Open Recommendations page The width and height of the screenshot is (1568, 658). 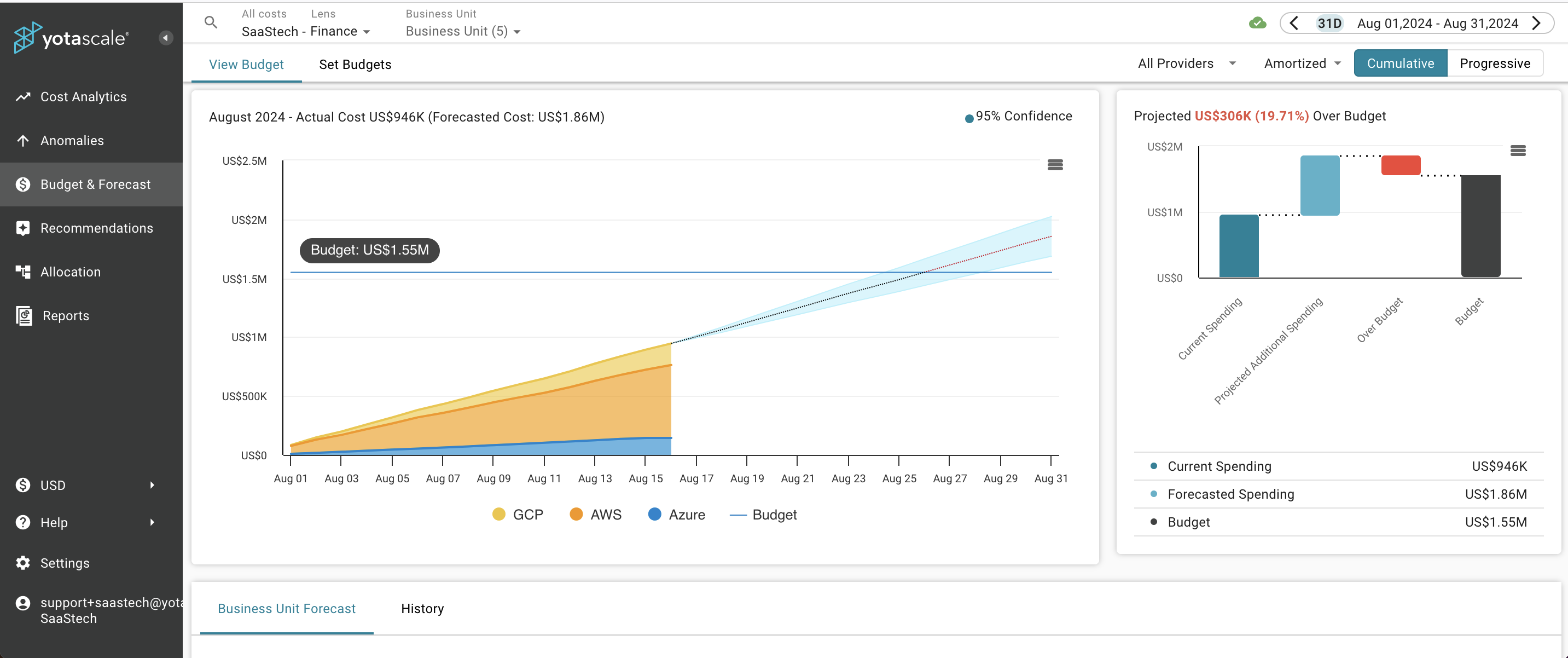pos(91,228)
